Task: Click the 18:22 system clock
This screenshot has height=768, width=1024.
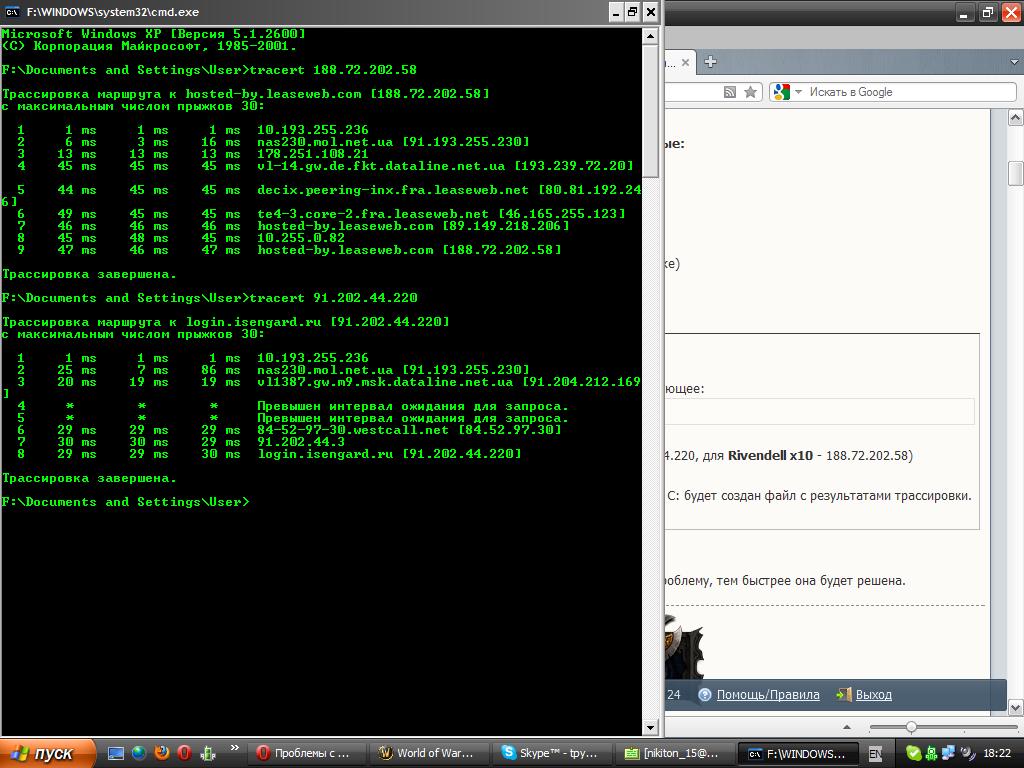Action: 997,754
